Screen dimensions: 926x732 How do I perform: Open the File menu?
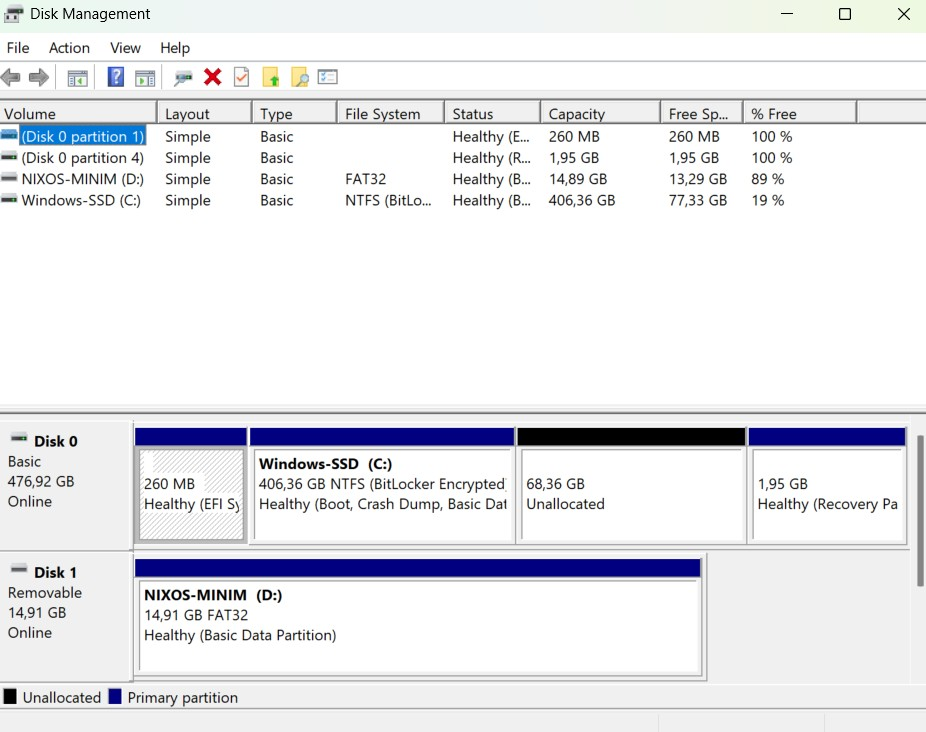coord(18,48)
